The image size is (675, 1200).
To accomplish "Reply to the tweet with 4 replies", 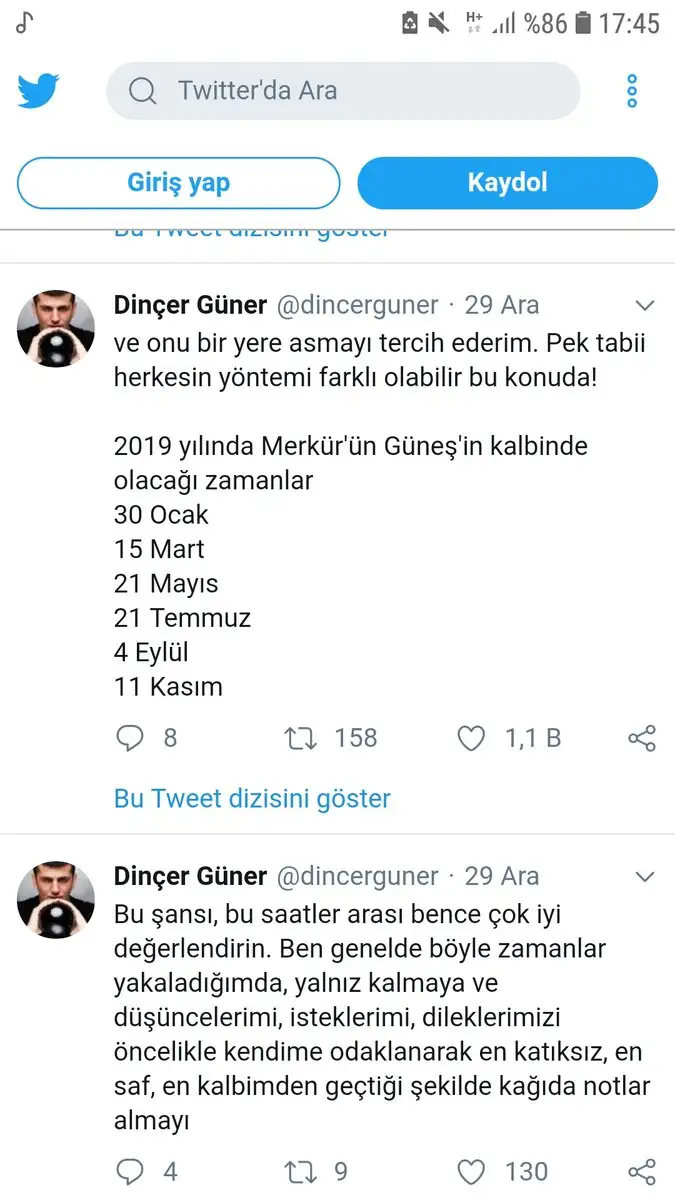I will (131, 1171).
